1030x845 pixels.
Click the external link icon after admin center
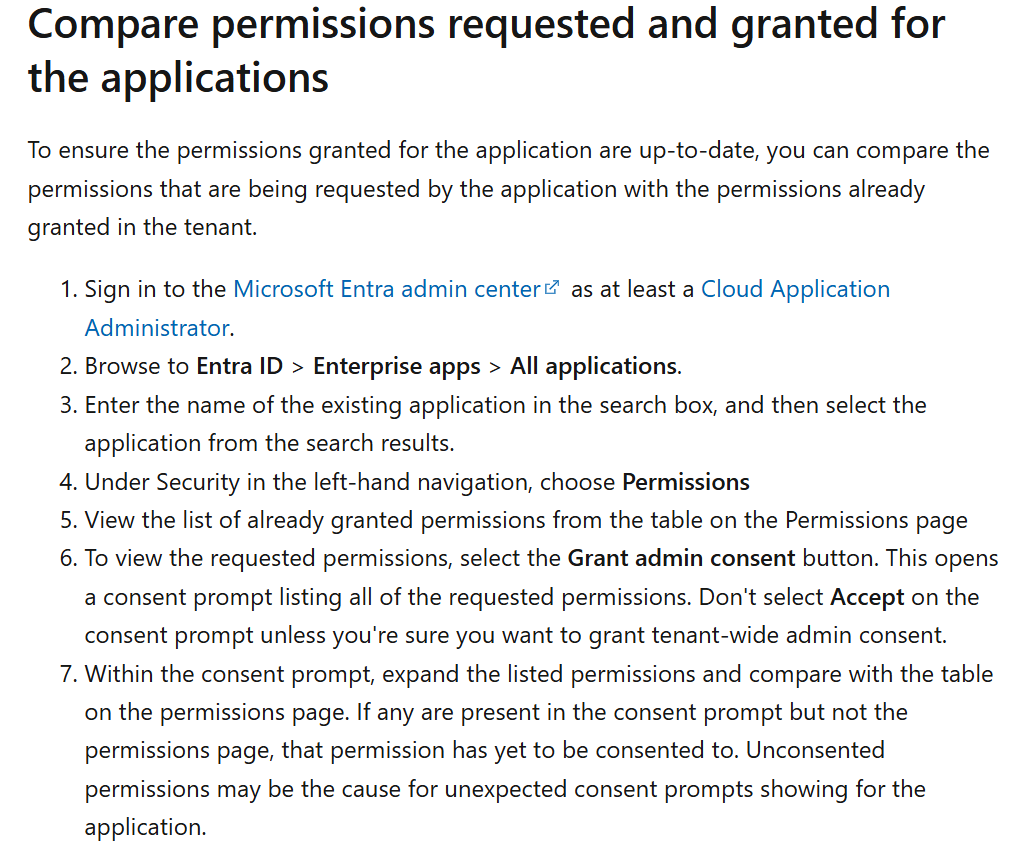552,287
